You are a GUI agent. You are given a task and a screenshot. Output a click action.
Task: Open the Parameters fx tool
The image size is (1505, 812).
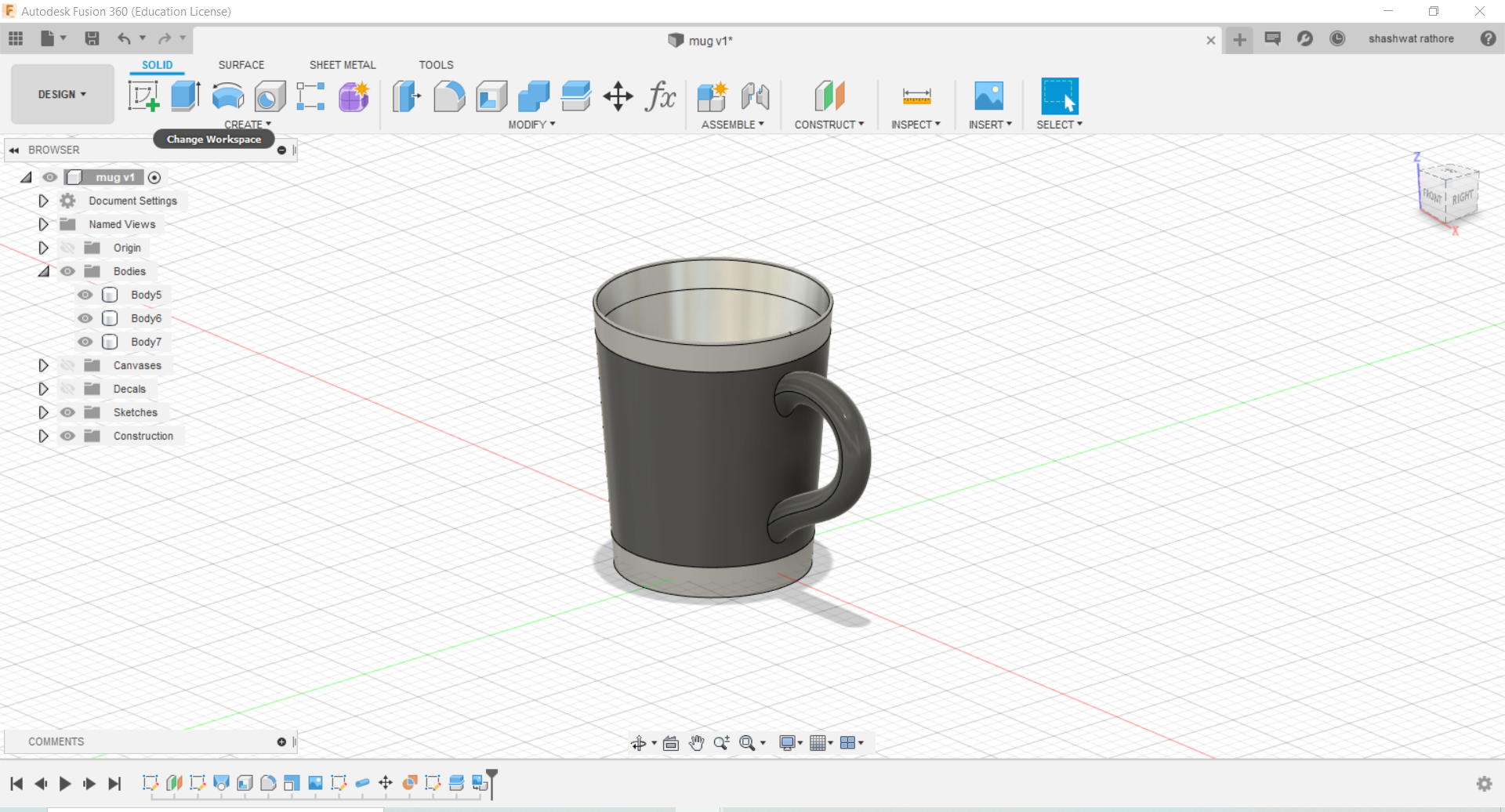pyautogui.click(x=660, y=96)
